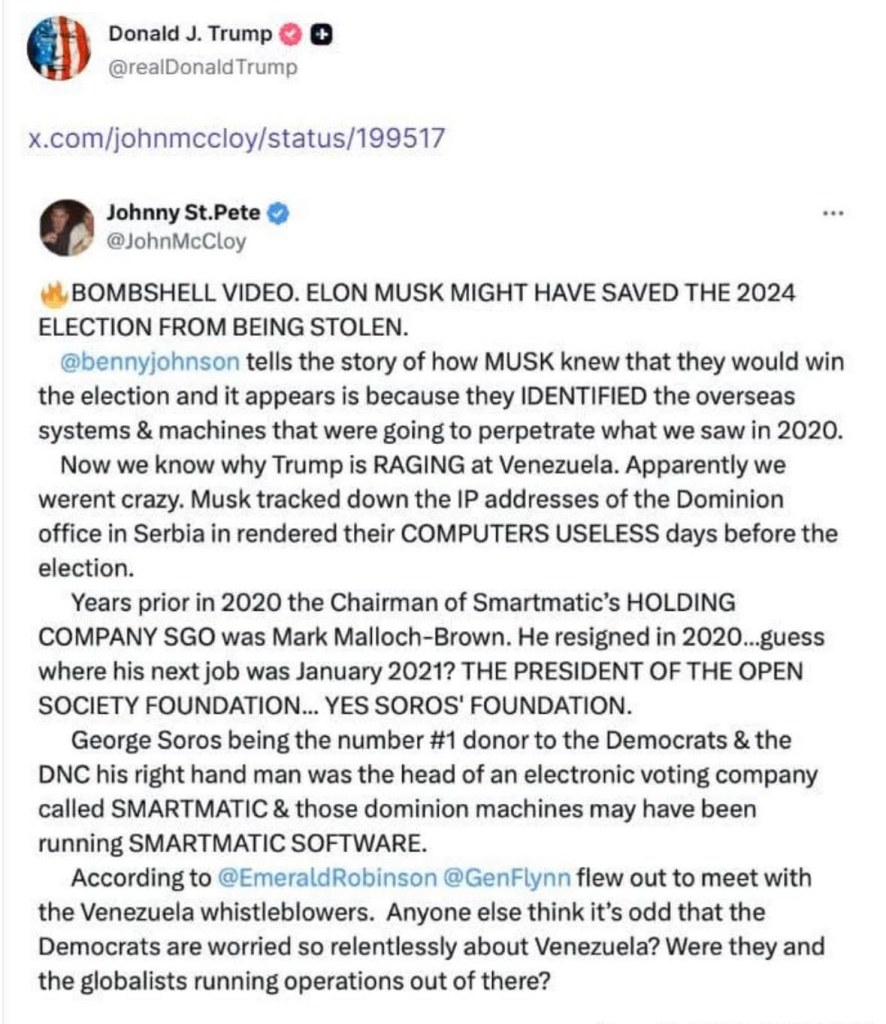Click the red verified badge beside Trump's name

tap(292, 34)
